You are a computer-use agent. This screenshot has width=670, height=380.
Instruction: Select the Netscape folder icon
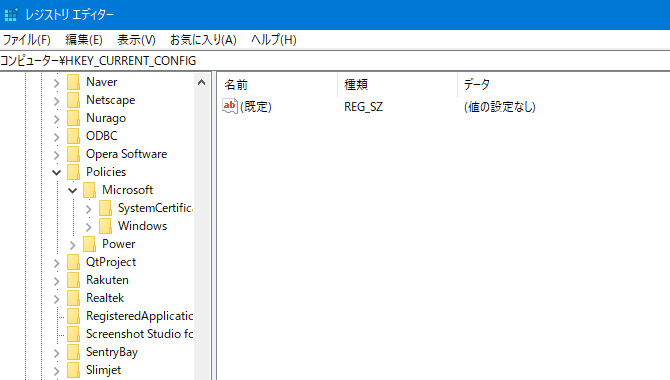pyautogui.click(x=73, y=100)
